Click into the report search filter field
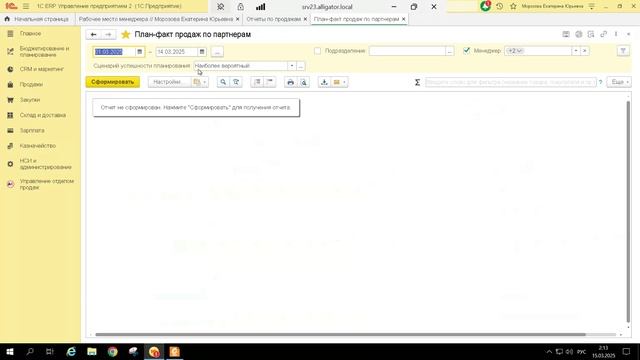This screenshot has width=640, height=360. pos(510,82)
